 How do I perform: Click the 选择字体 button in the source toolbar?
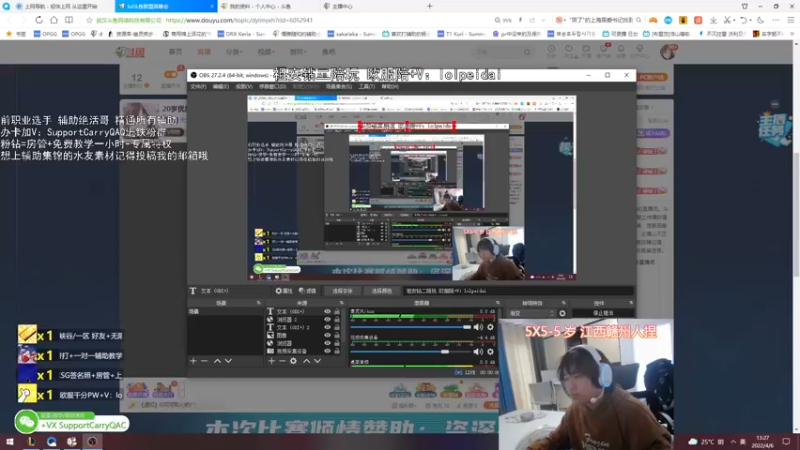(x=342, y=291)
